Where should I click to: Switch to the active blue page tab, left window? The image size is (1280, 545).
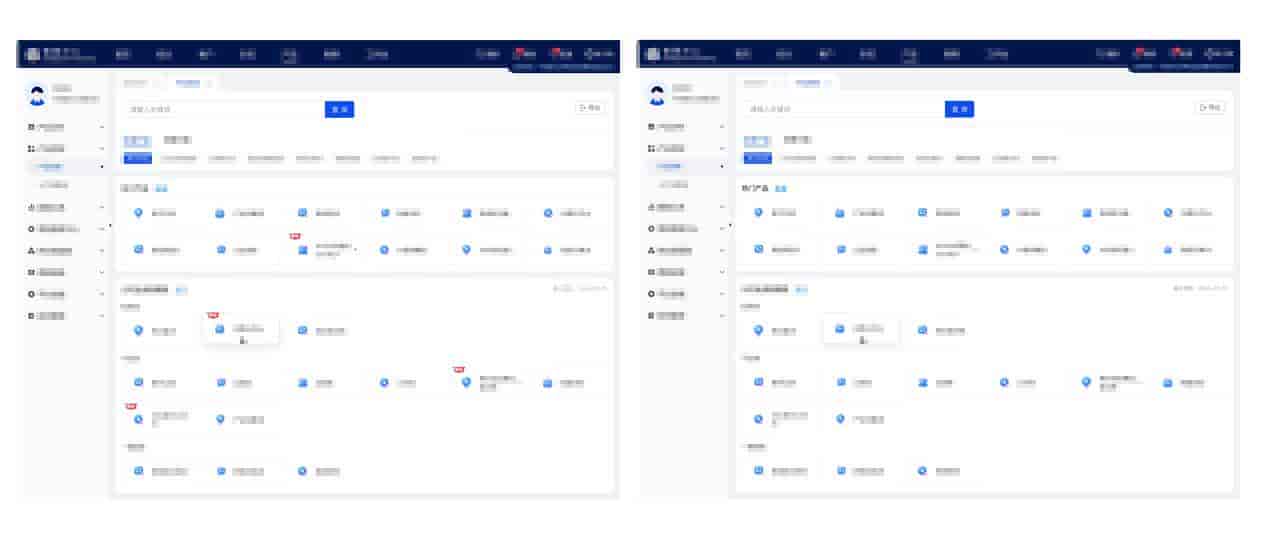point(188,83)
